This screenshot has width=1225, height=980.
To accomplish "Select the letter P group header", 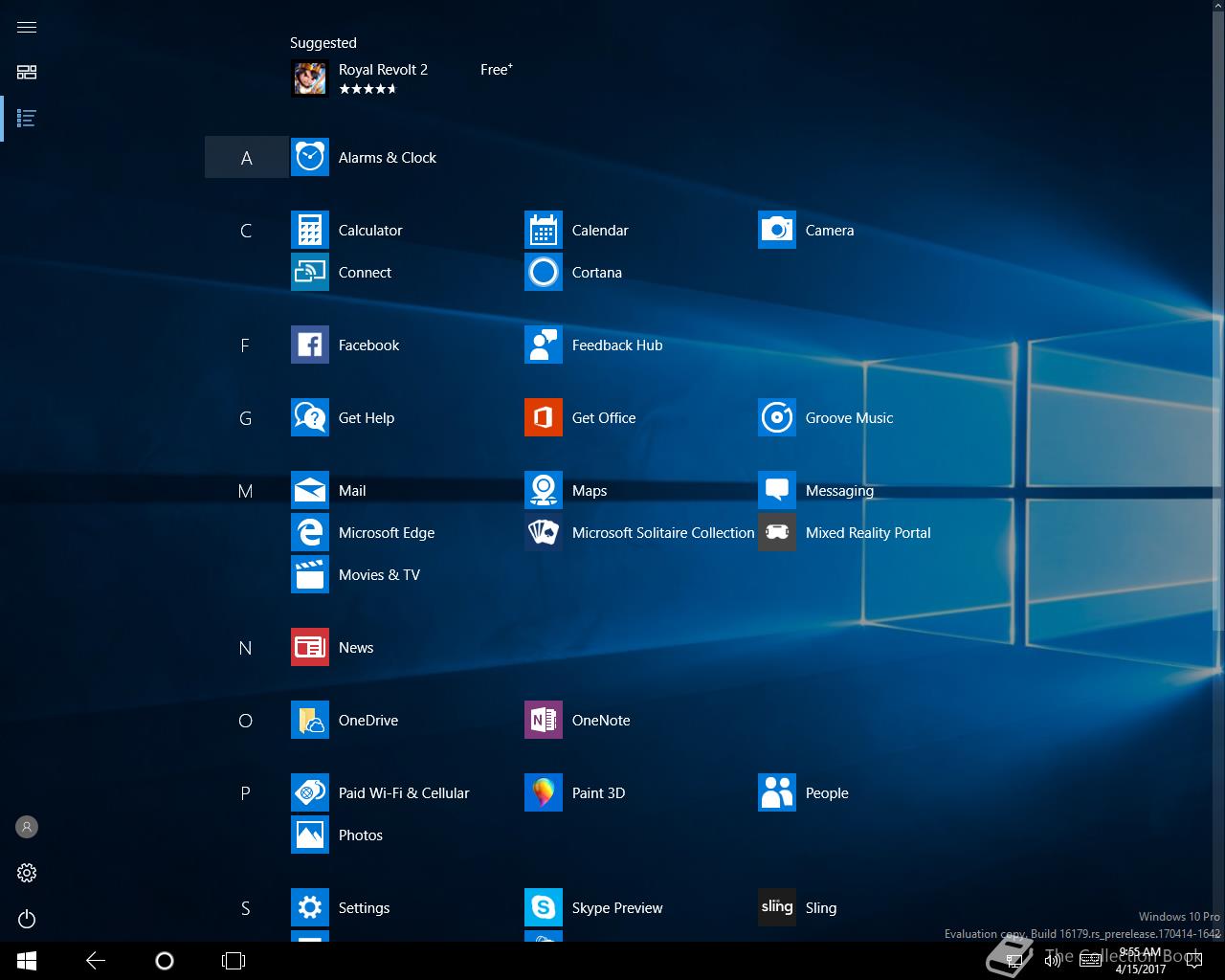I will point(246,793).
